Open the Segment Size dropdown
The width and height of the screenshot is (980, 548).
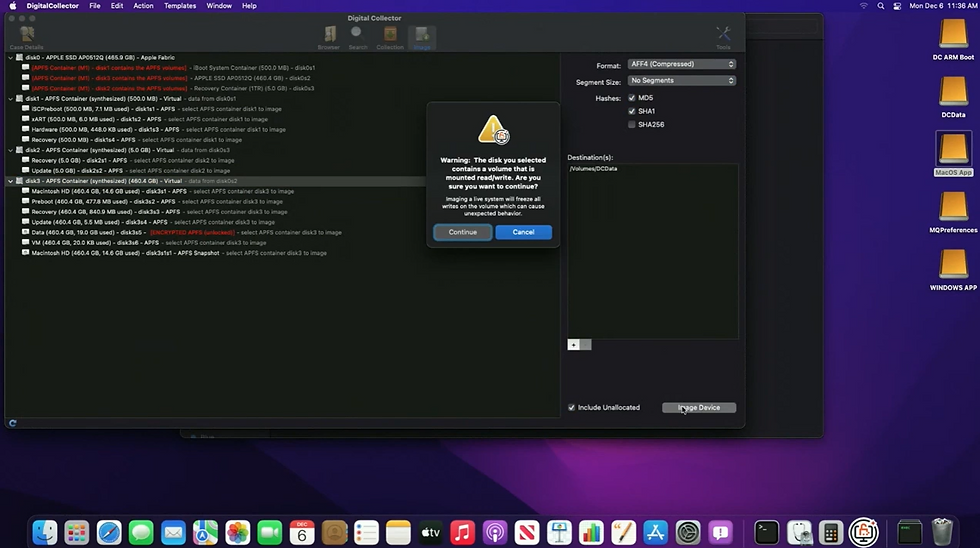tap(682, 81)
